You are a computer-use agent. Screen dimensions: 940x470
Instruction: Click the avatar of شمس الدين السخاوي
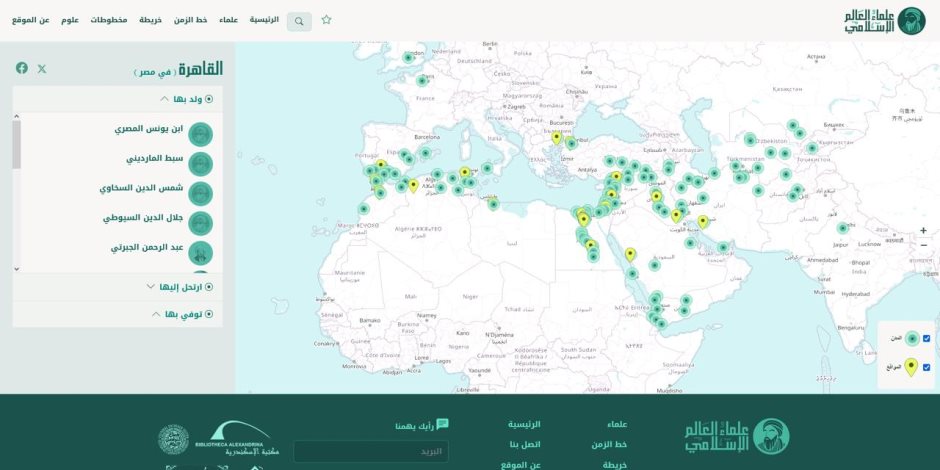click(x=200, y=193)
